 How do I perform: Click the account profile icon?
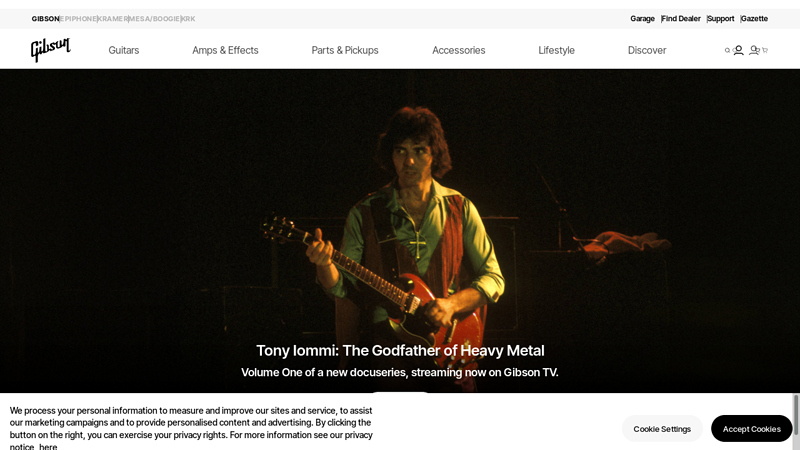[x=738, y=50]
